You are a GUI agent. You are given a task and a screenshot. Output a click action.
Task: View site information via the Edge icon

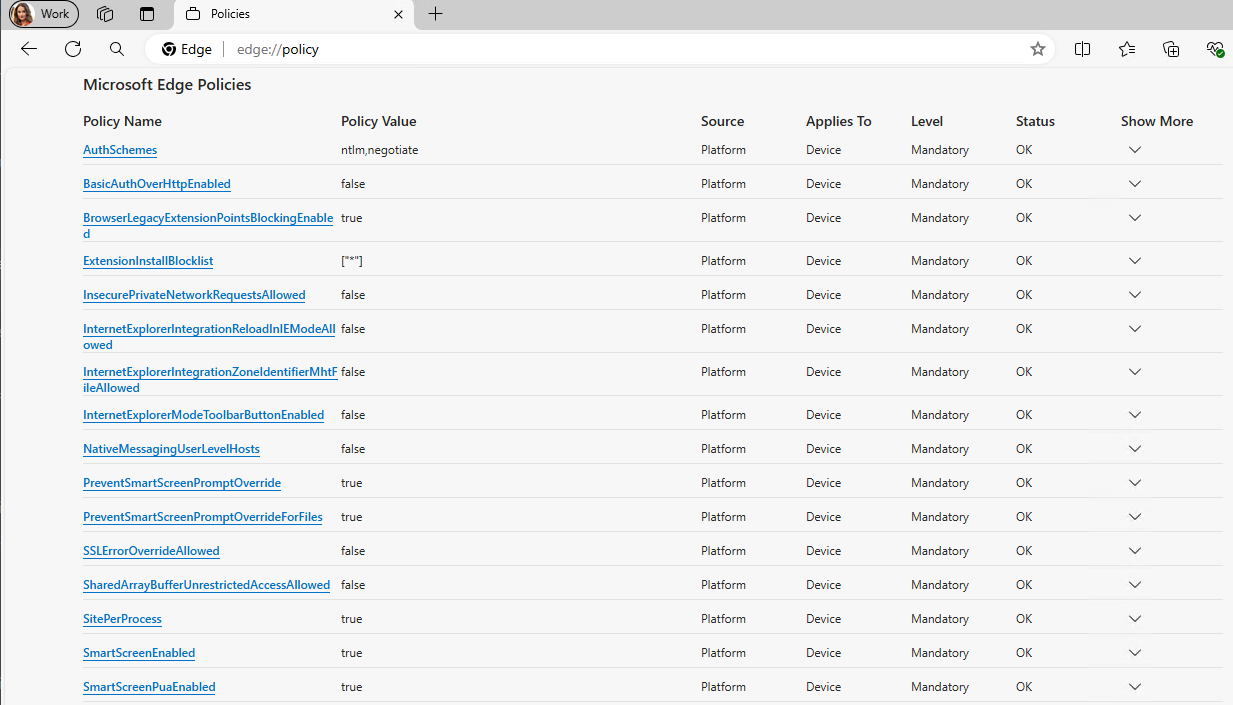pyautogui.click(x=187, y=49)
